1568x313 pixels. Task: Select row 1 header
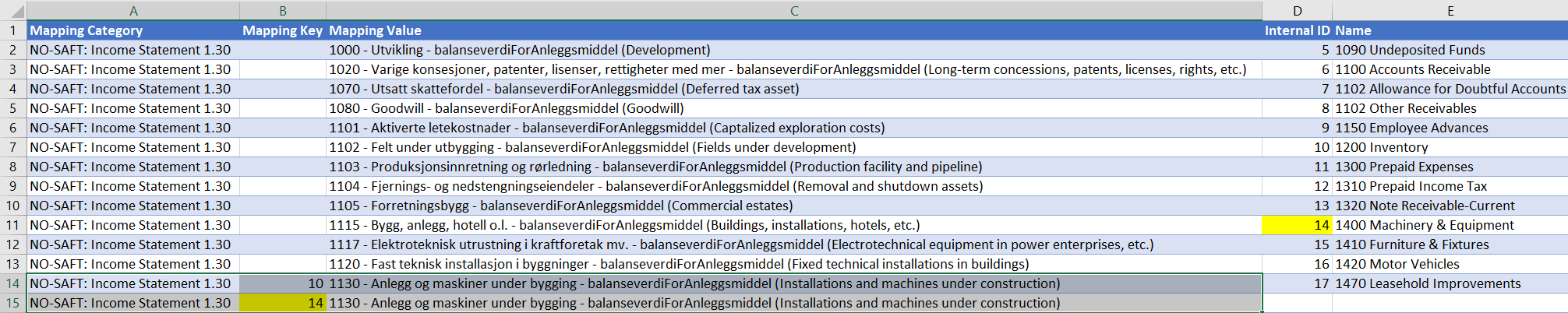pyautogui.click(x=13, y=30)
